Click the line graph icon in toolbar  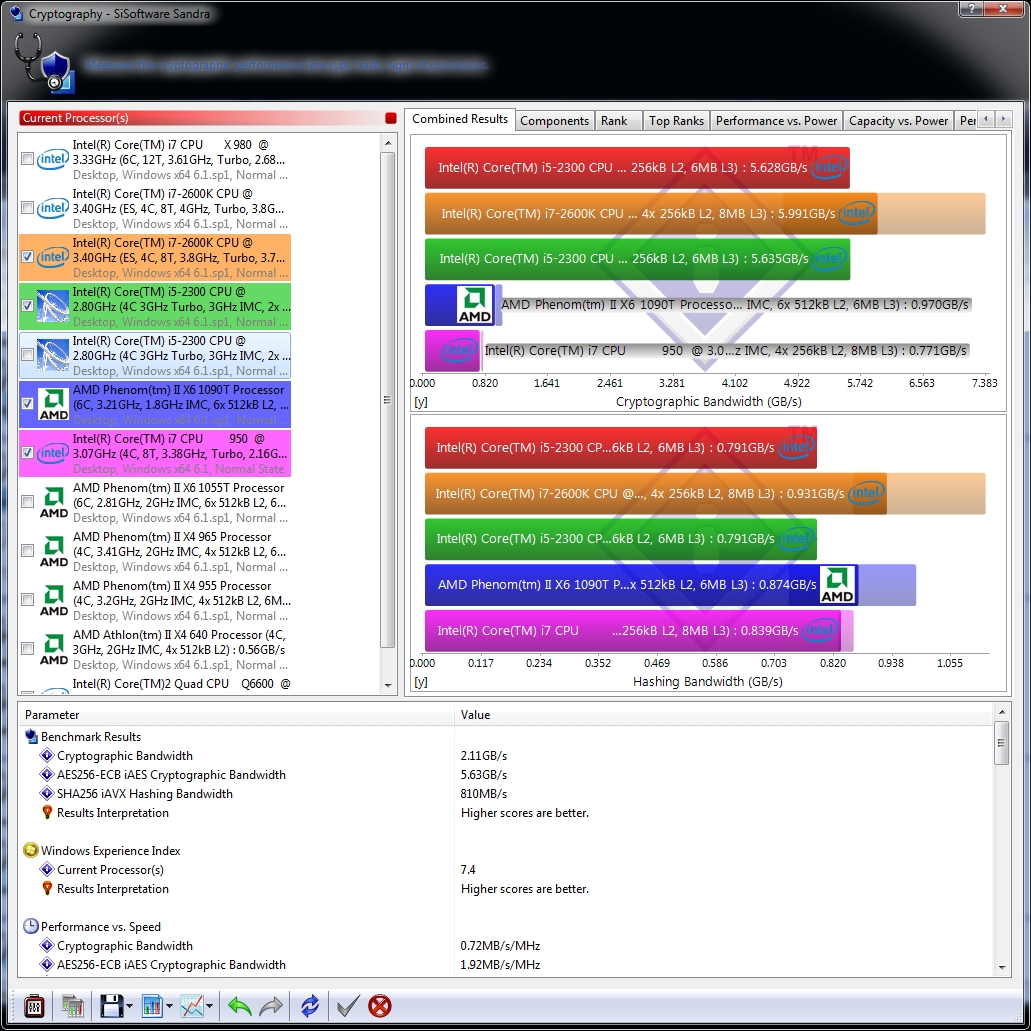click(192, 1005)
